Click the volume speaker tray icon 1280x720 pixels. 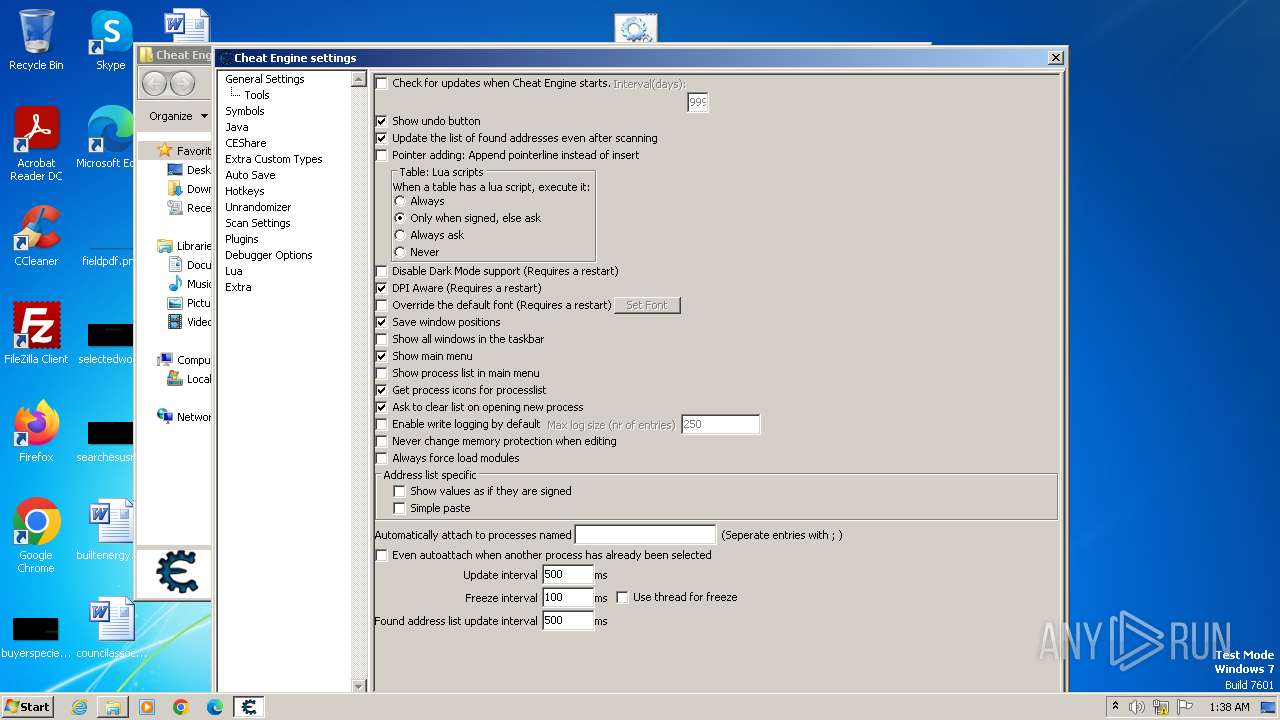pos(1136,707)
